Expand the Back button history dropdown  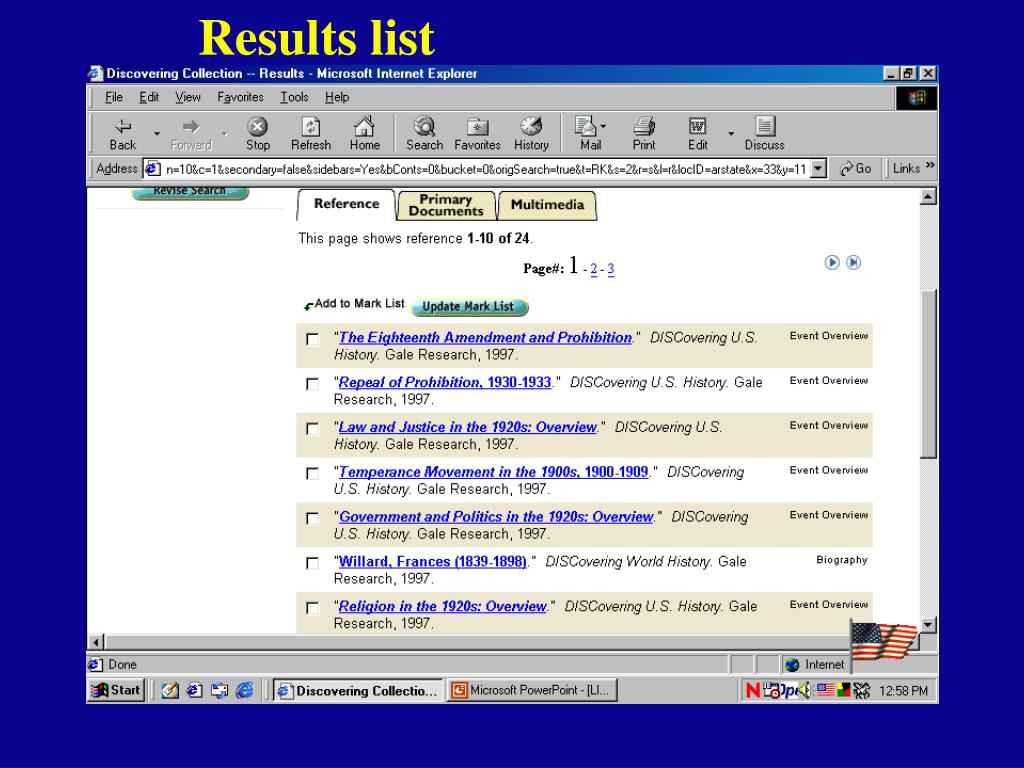pyautogui.click(x=157, y=134)
